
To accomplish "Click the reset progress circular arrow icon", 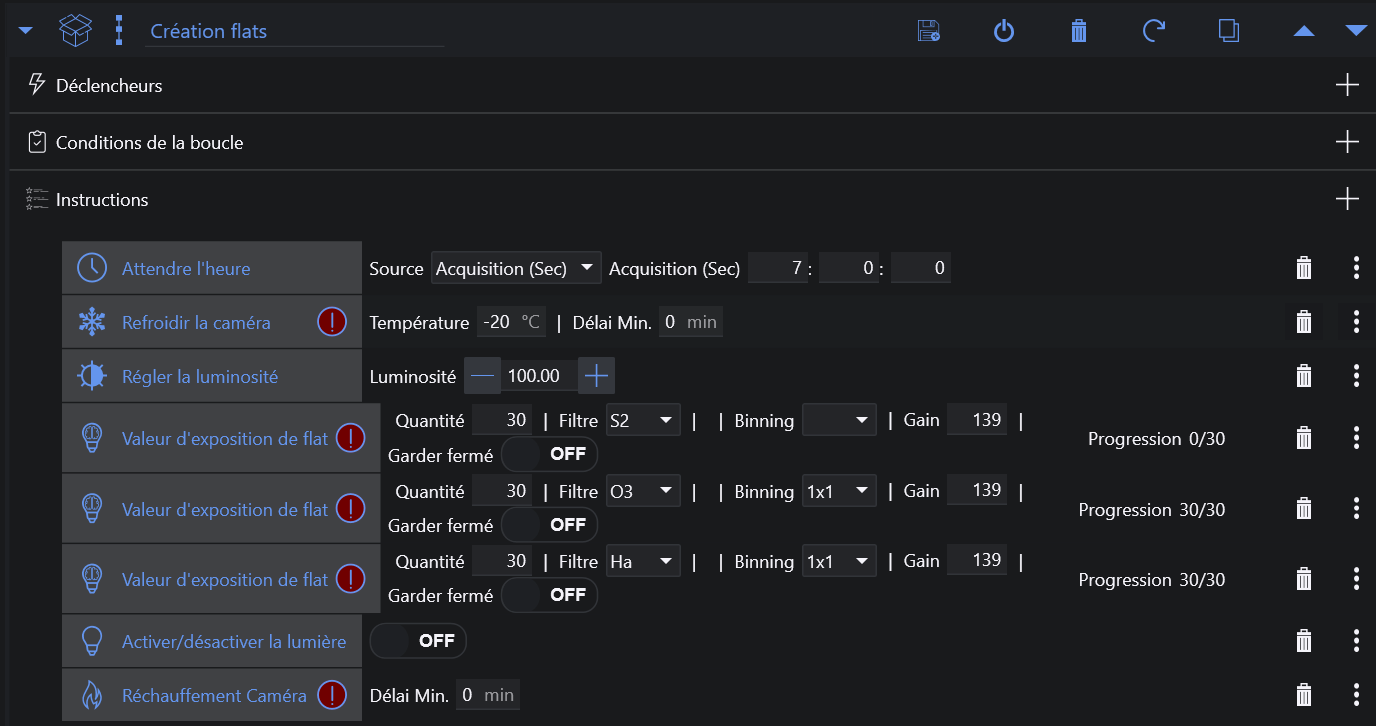I will coord(1153,31).
